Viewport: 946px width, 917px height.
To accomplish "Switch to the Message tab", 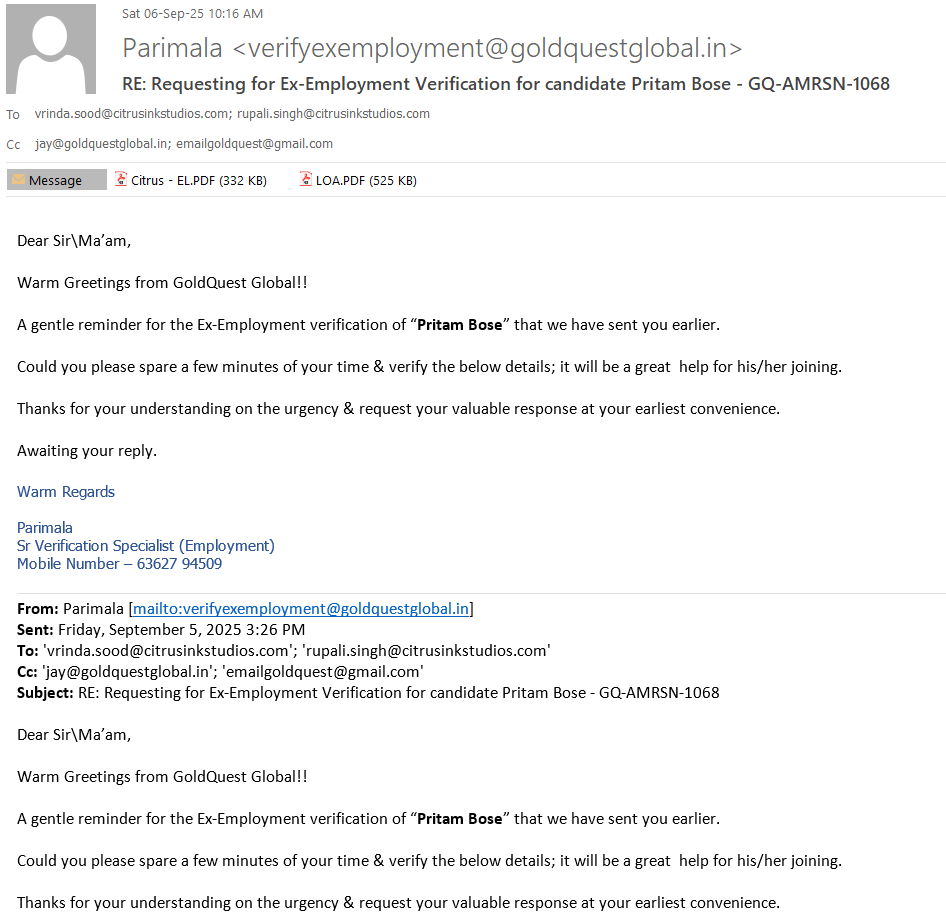I will pyautogui.click(x=56, y=180).
